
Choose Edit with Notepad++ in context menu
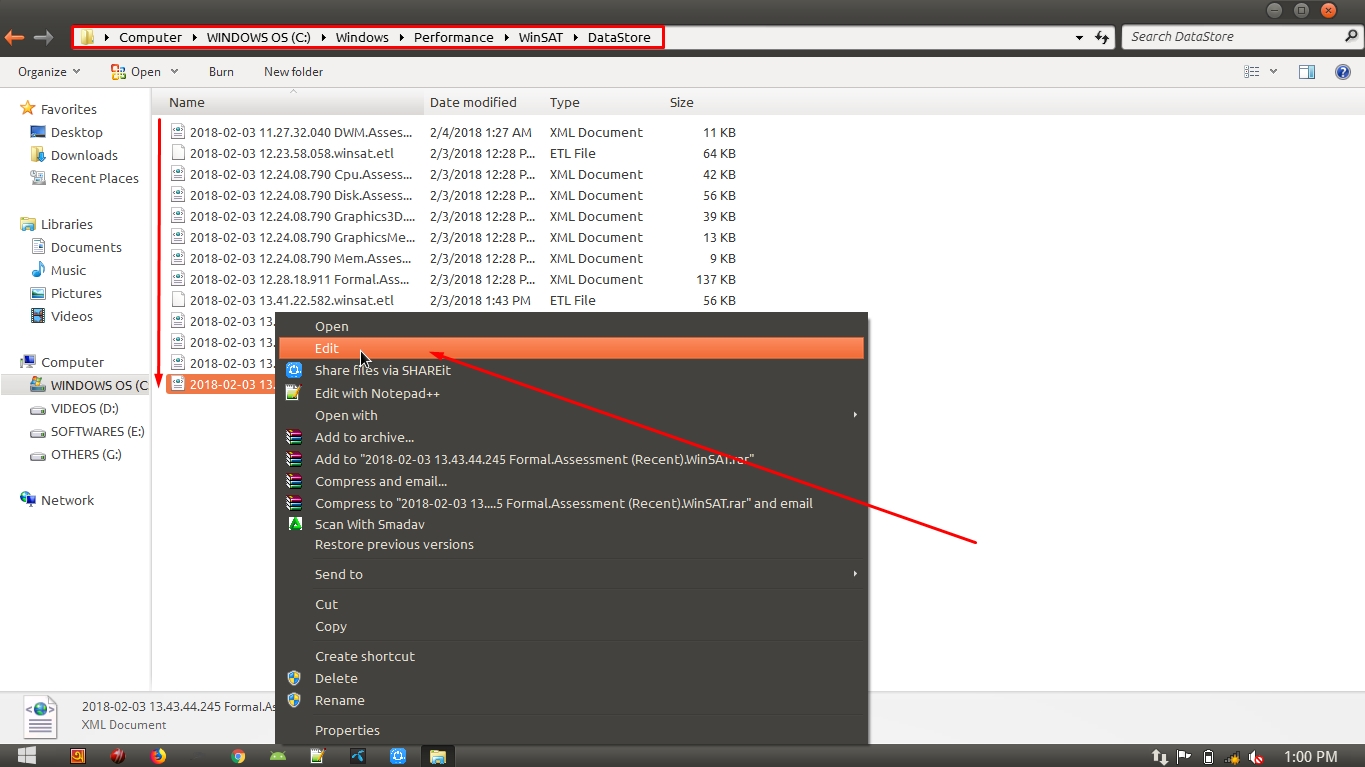coord(377,393)
